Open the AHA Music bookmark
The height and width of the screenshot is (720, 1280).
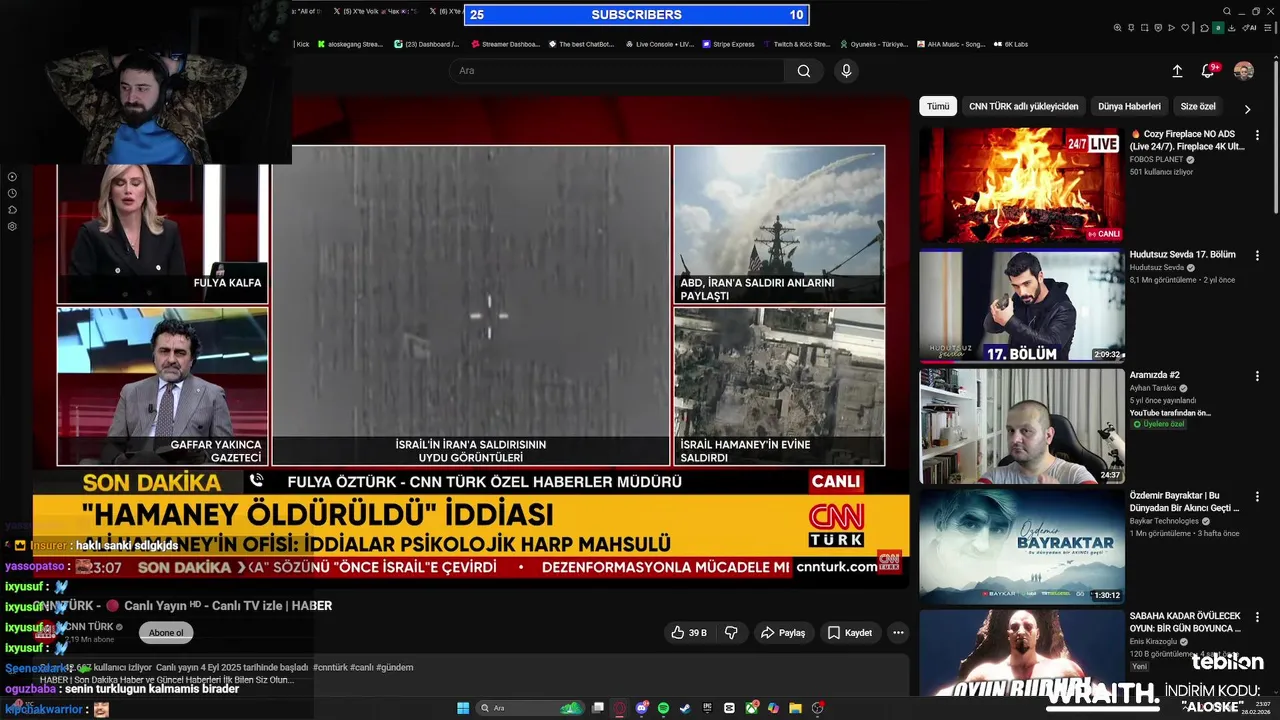pyautogui.click(x=951, y=44)
